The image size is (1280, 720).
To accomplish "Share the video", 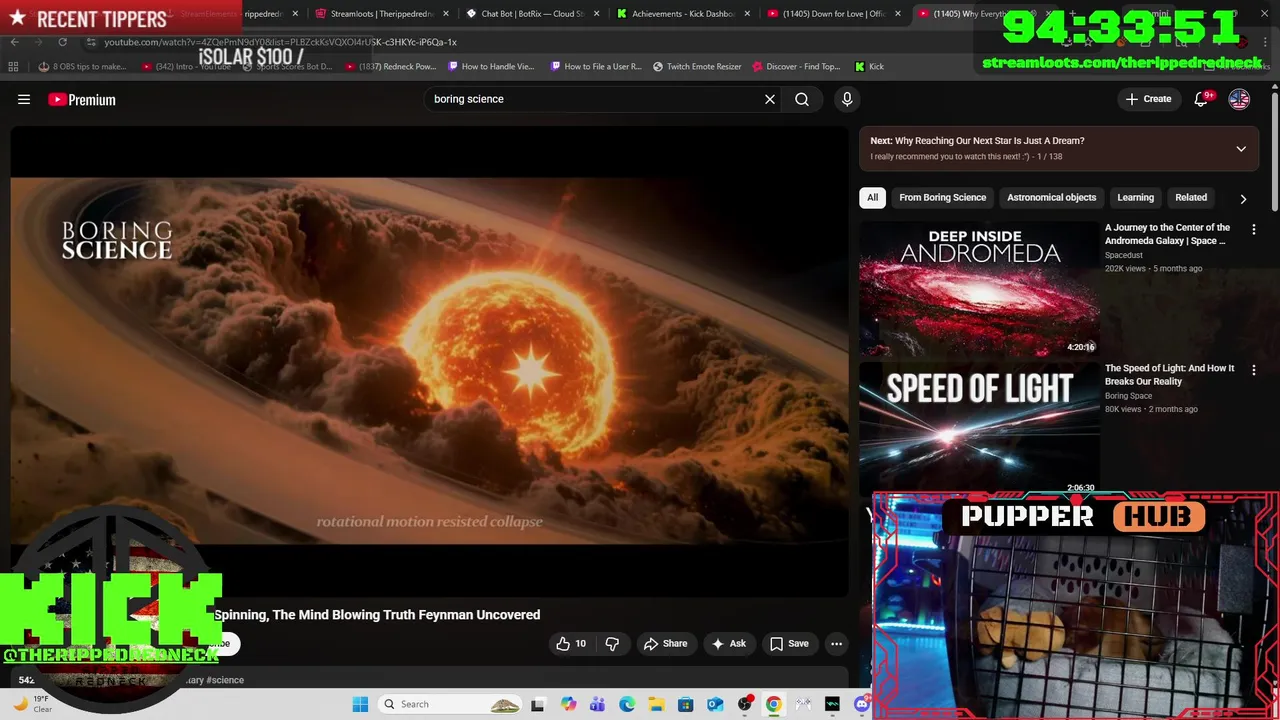I will coord(665,644).
